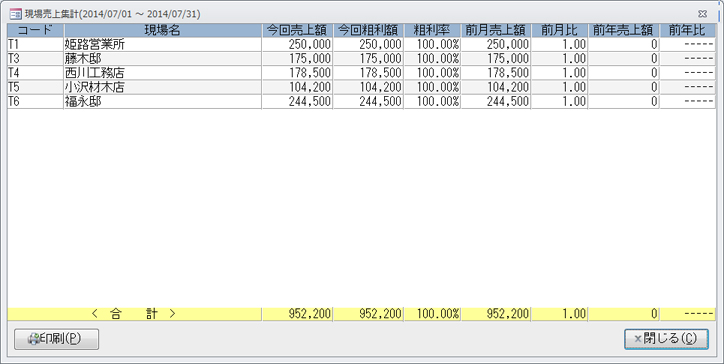The image size is (724, 364).
Task: Click total 前月売上額 952,200
Action: (496, 314)
